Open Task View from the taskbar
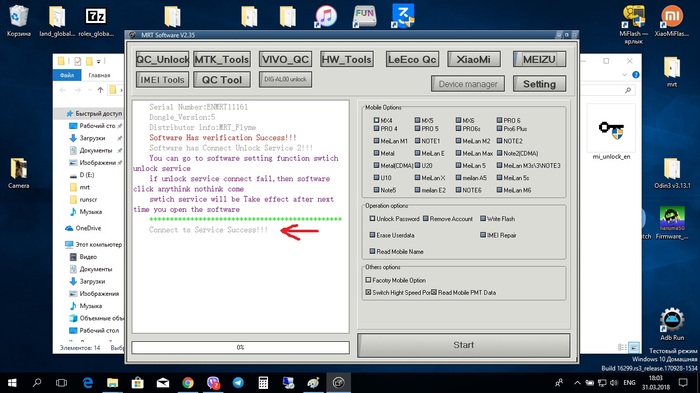The height and width of the screenshot is (393, 700). pos(62,383)
